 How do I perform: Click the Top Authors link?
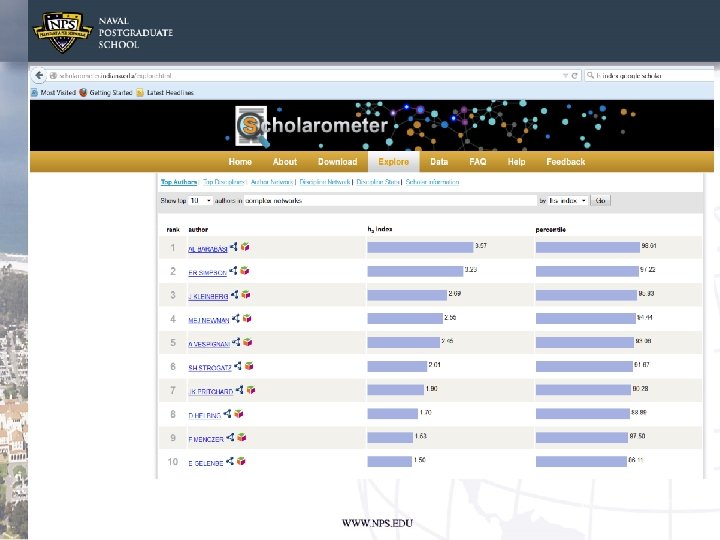pos(179,182)
